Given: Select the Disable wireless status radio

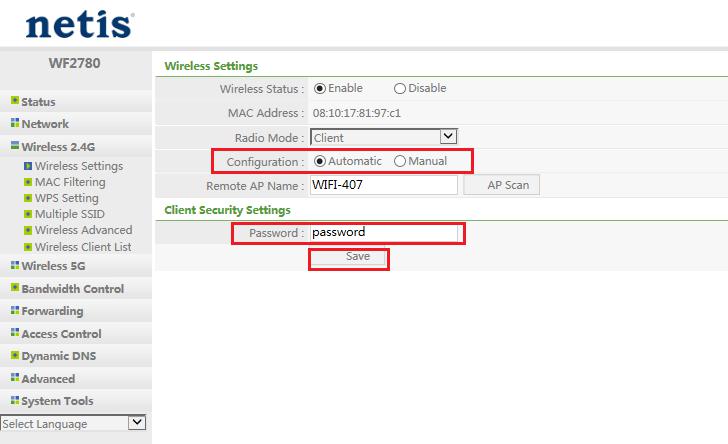Looking at the screenshot, I should pos(400,88).
